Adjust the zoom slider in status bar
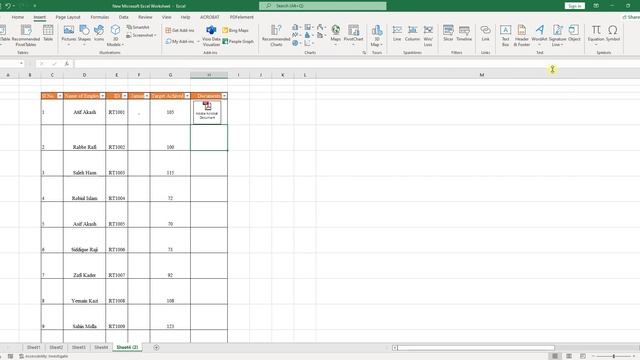 pos(613,356)
